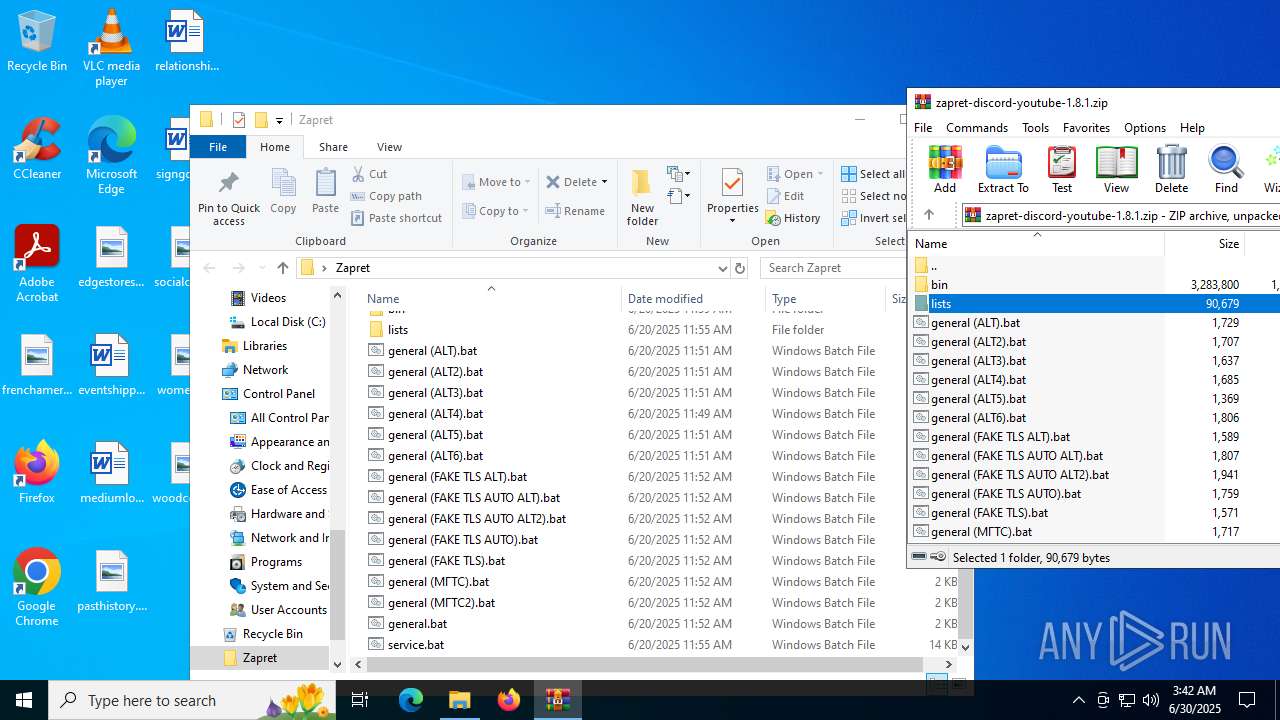Click Rename in the Organize group
This screenshot has width=1280, height=720.
click(x=575, y=211)
